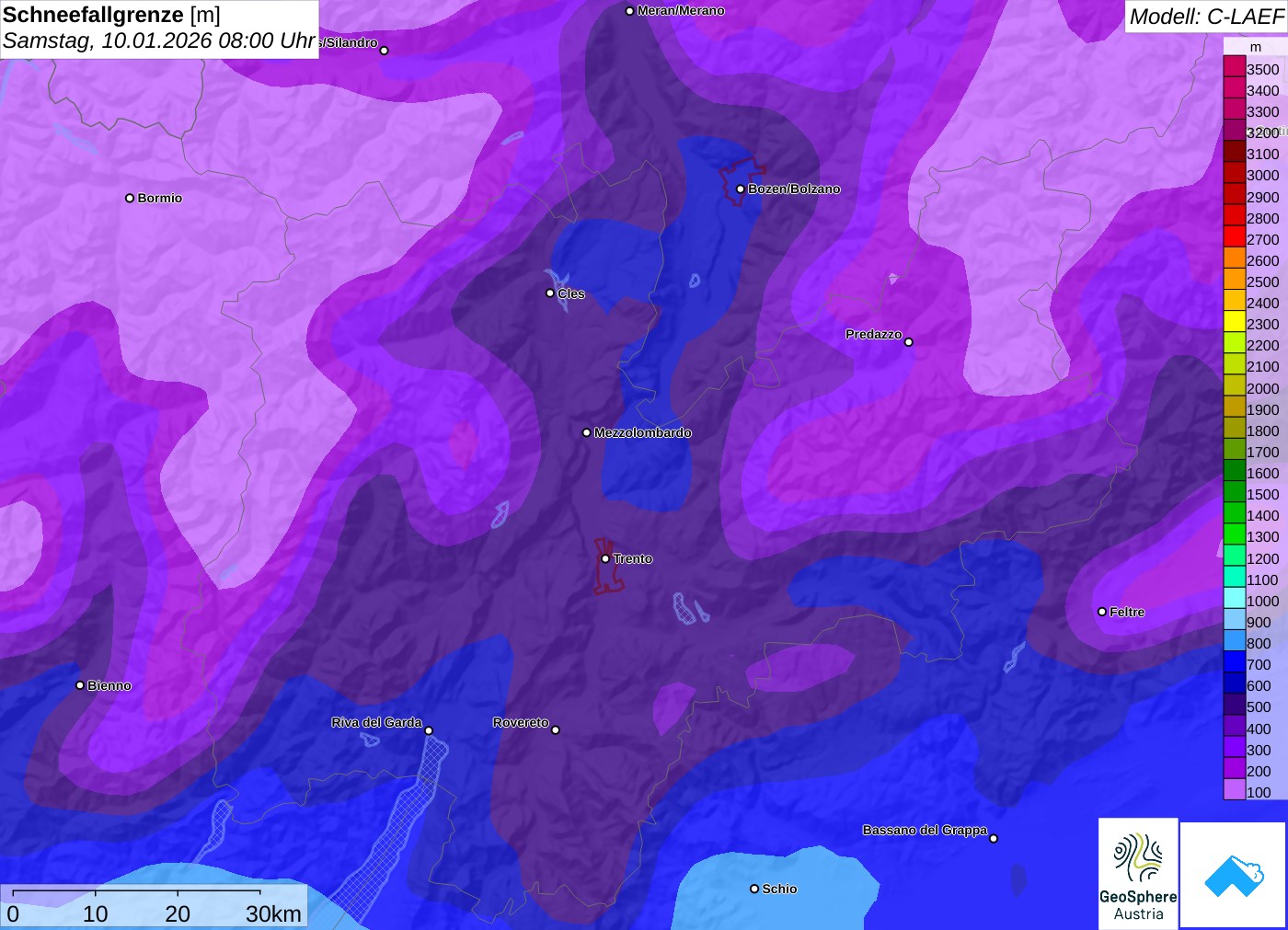Click the 3500 m legend color
1288x930 pixels.
[1234, 66]
